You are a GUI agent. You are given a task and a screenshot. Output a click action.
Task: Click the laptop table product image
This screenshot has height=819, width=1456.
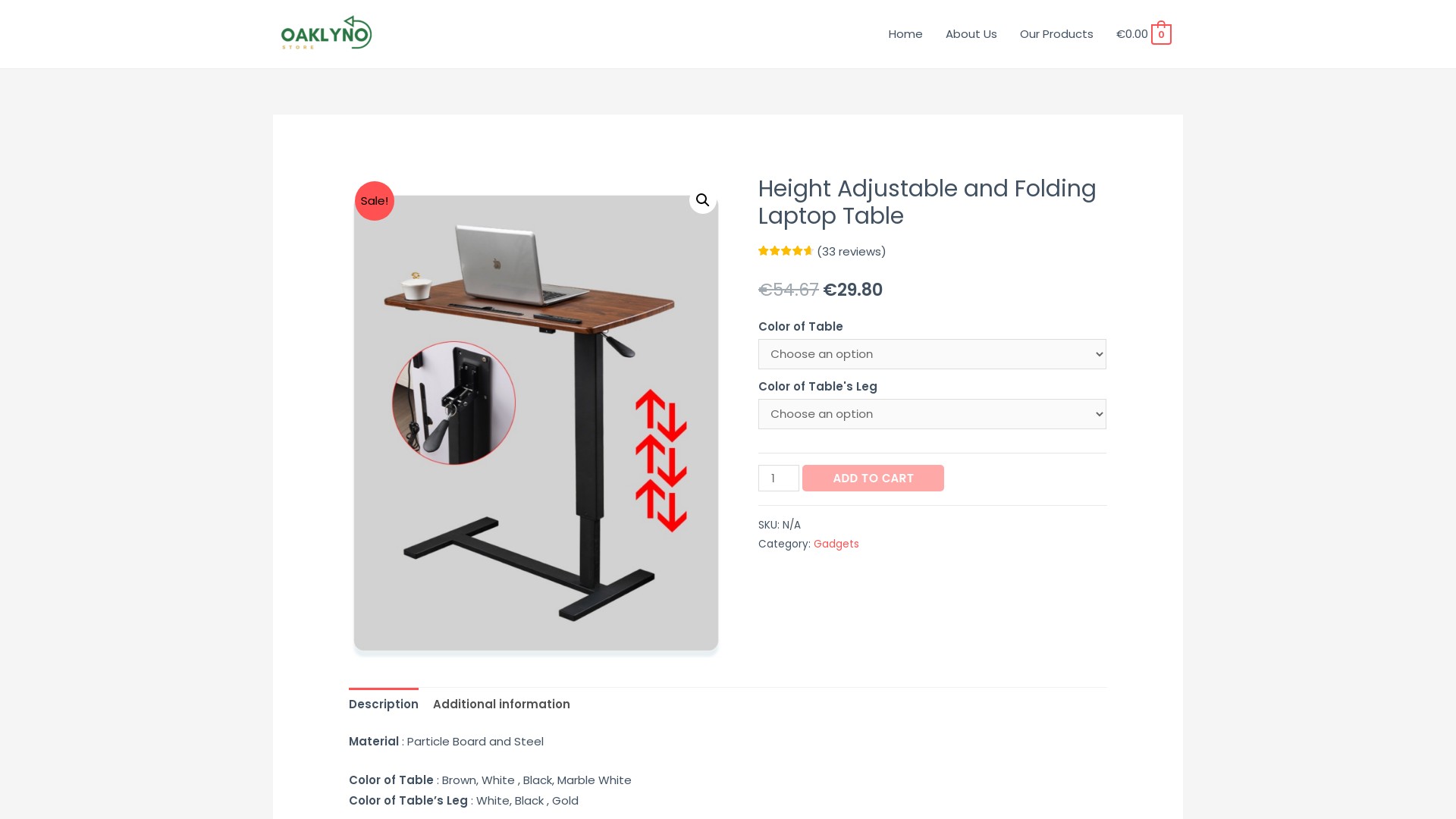(536, 423)
